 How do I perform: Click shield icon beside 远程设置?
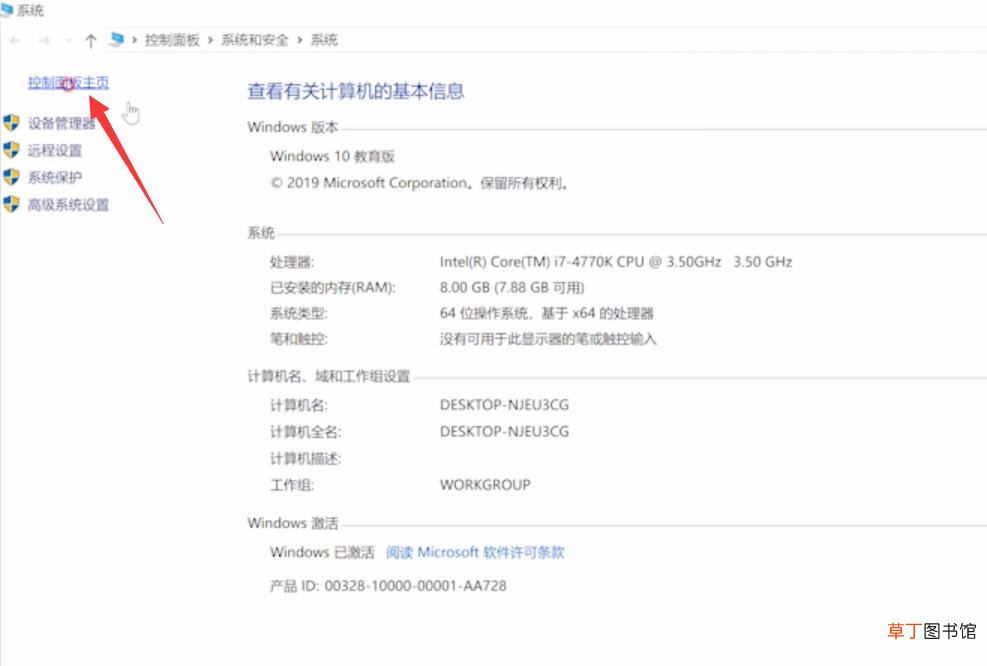click(x=11, y=150)
